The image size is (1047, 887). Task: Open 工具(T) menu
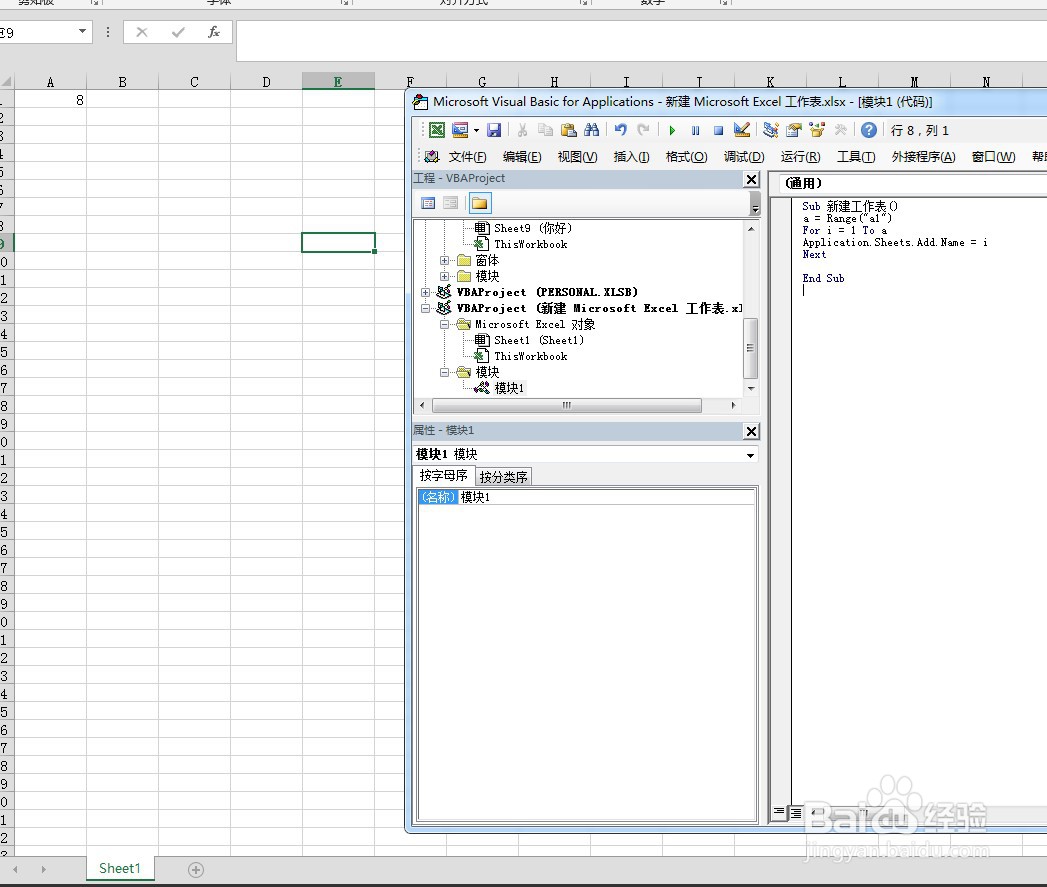856,157
